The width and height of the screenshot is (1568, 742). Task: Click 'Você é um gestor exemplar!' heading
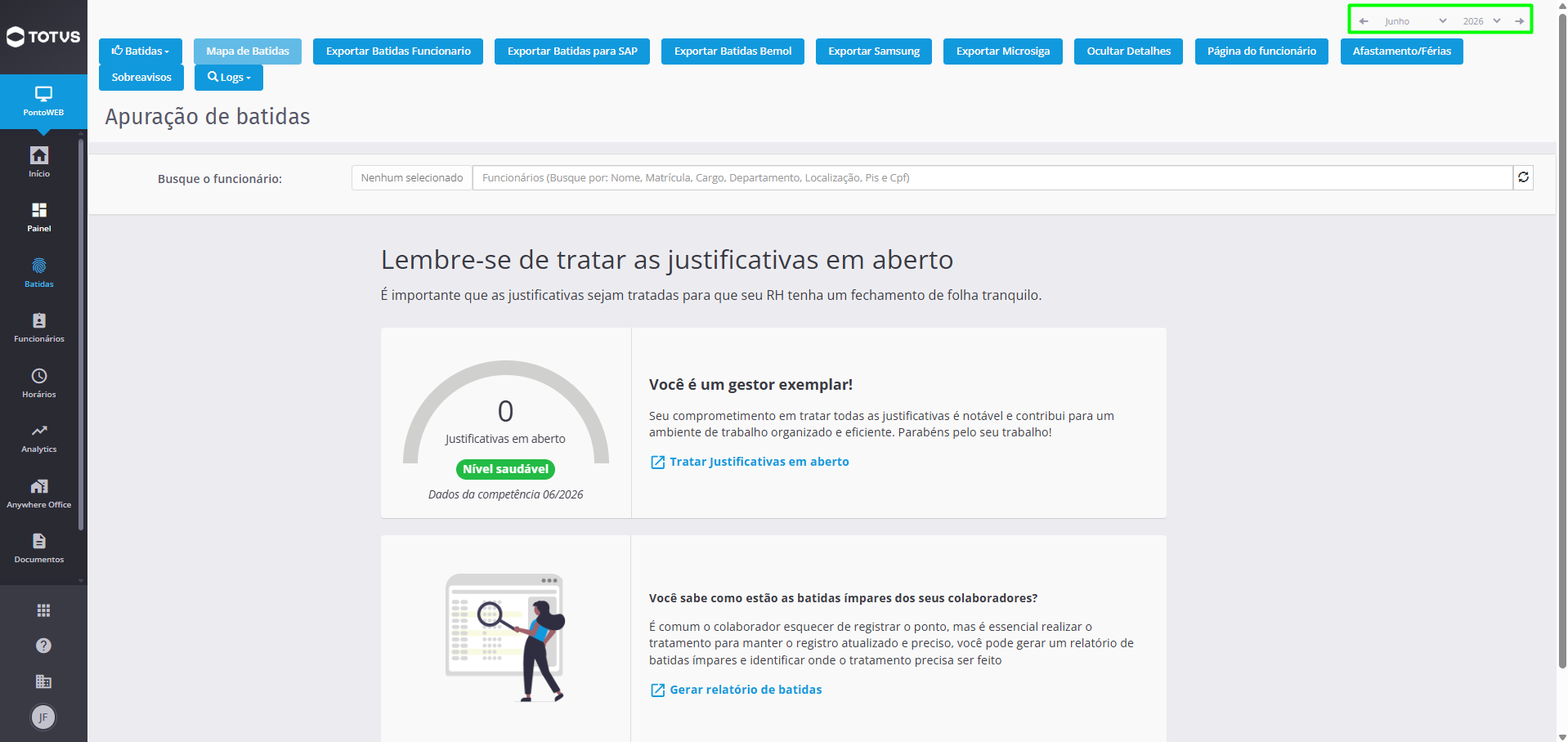click(x=750, y=384)
